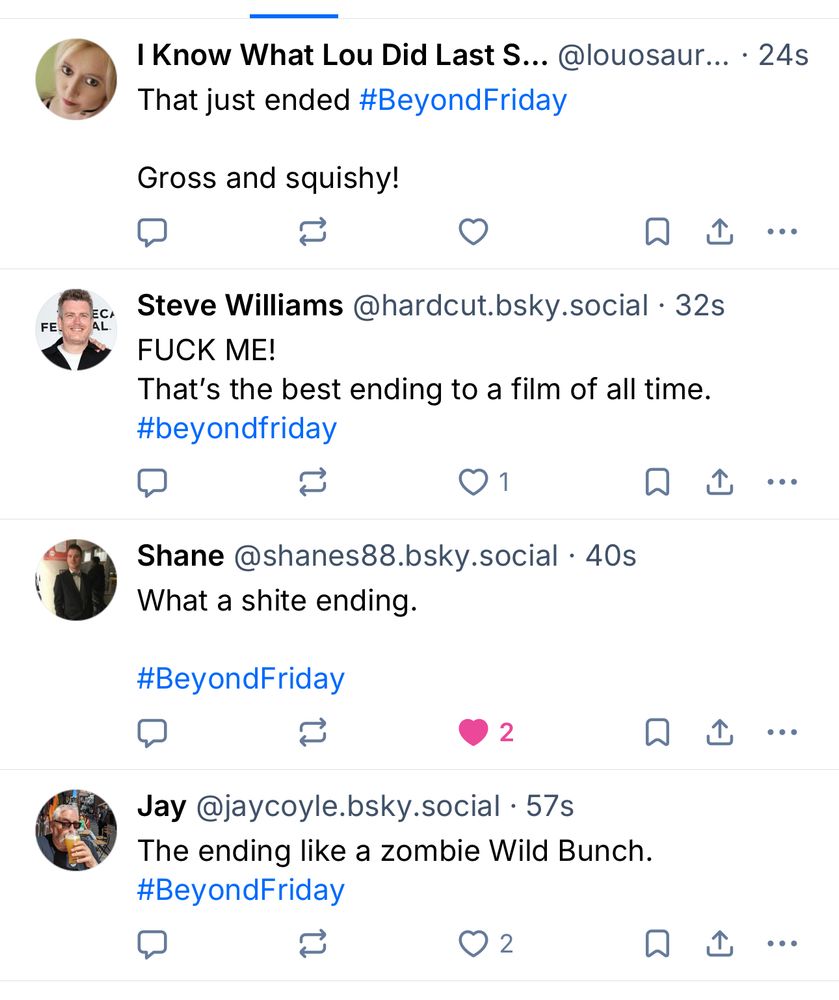Like the "Gross and squishy!" post
The width and height of the screenshot is (839, 1000).
point(473,233)
